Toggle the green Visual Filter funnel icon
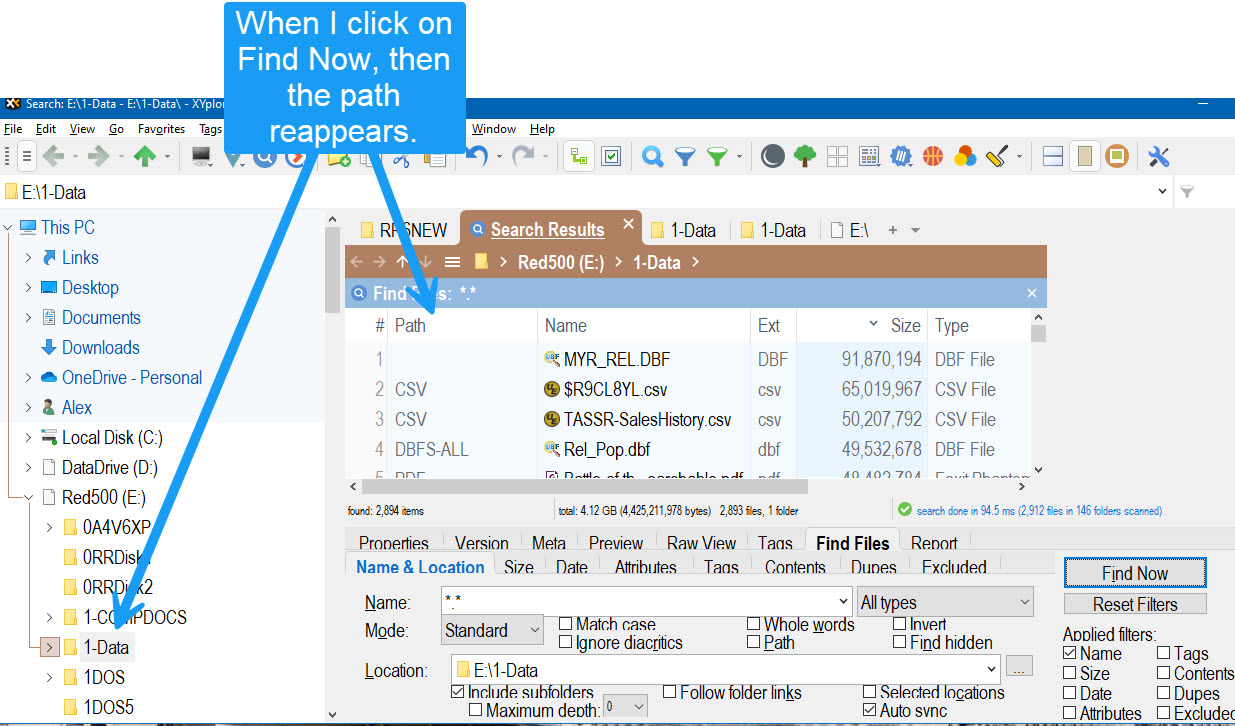This screenshot has width=1235, height=726. (x=717, y=157)
